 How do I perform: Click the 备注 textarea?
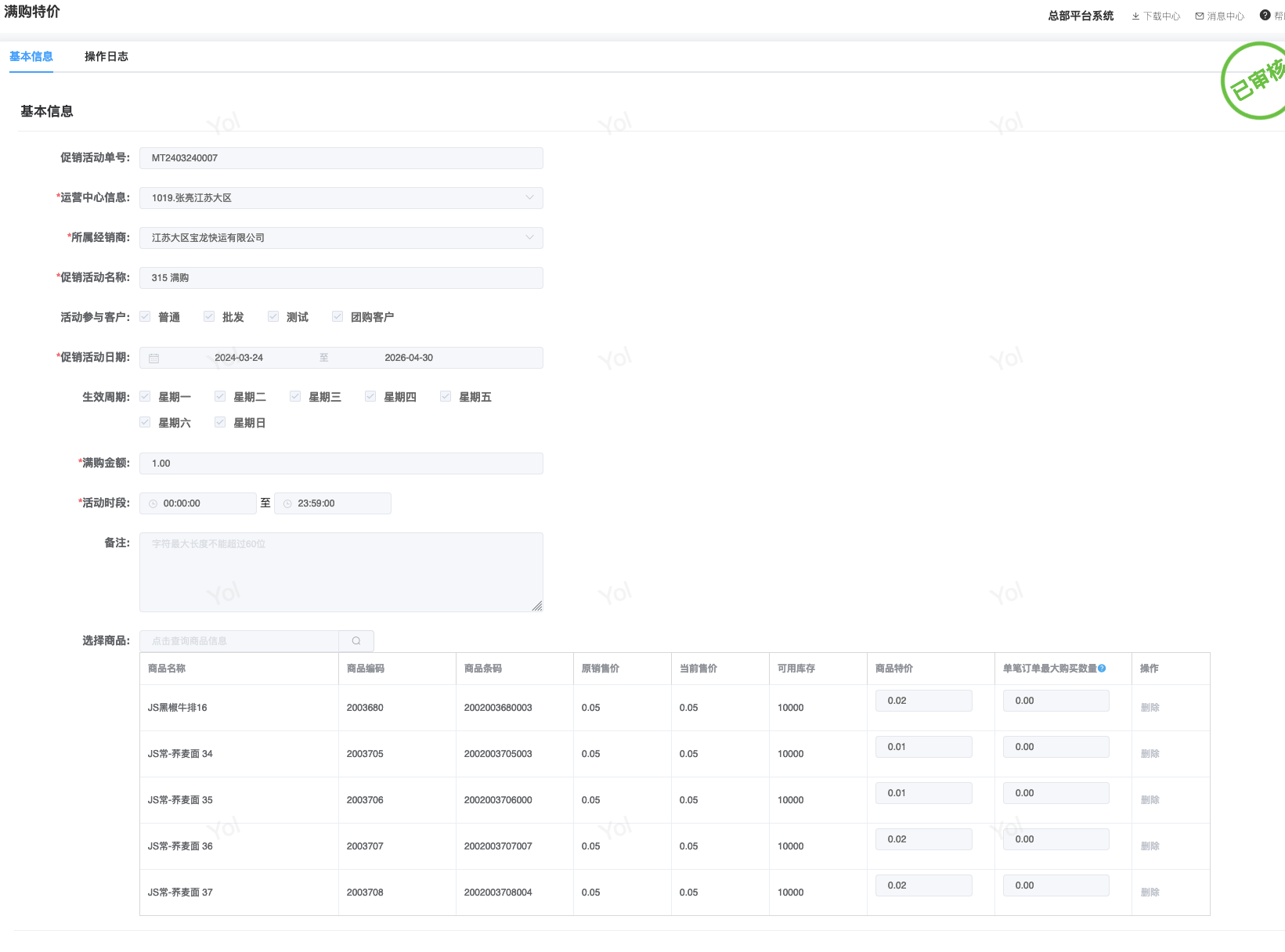coord(341,572)
